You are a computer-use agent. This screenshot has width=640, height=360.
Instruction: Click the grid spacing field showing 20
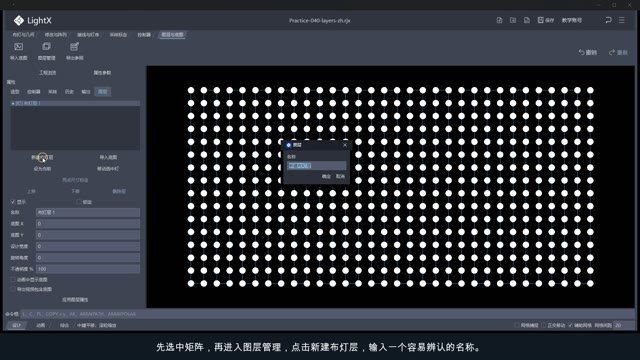point(623,325)
